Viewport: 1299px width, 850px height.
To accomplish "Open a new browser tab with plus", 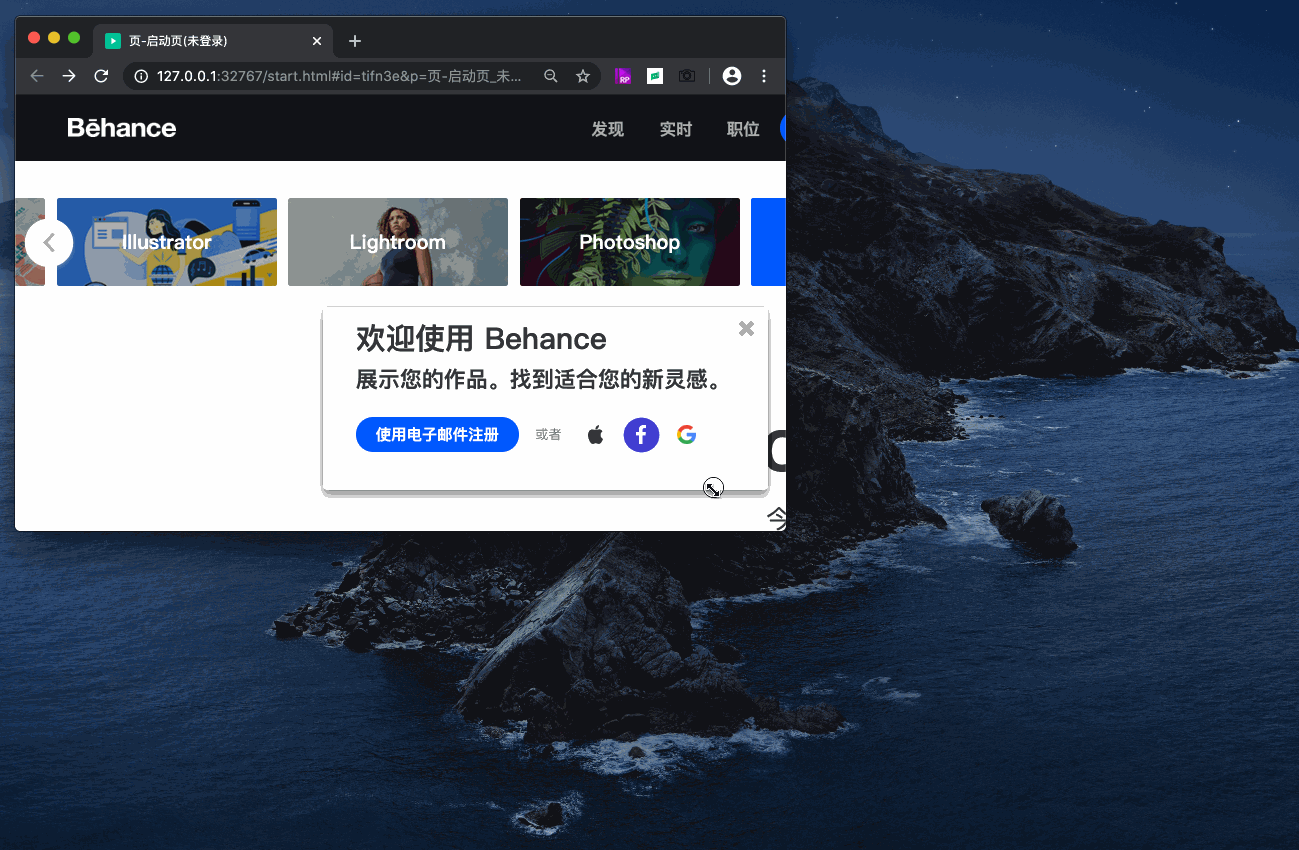I will [354, 41].
